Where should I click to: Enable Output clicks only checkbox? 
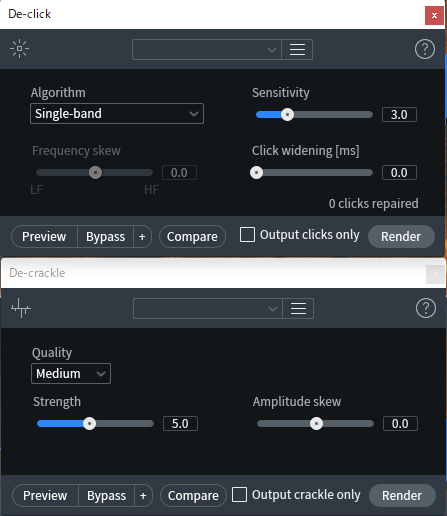click(247, 235)
